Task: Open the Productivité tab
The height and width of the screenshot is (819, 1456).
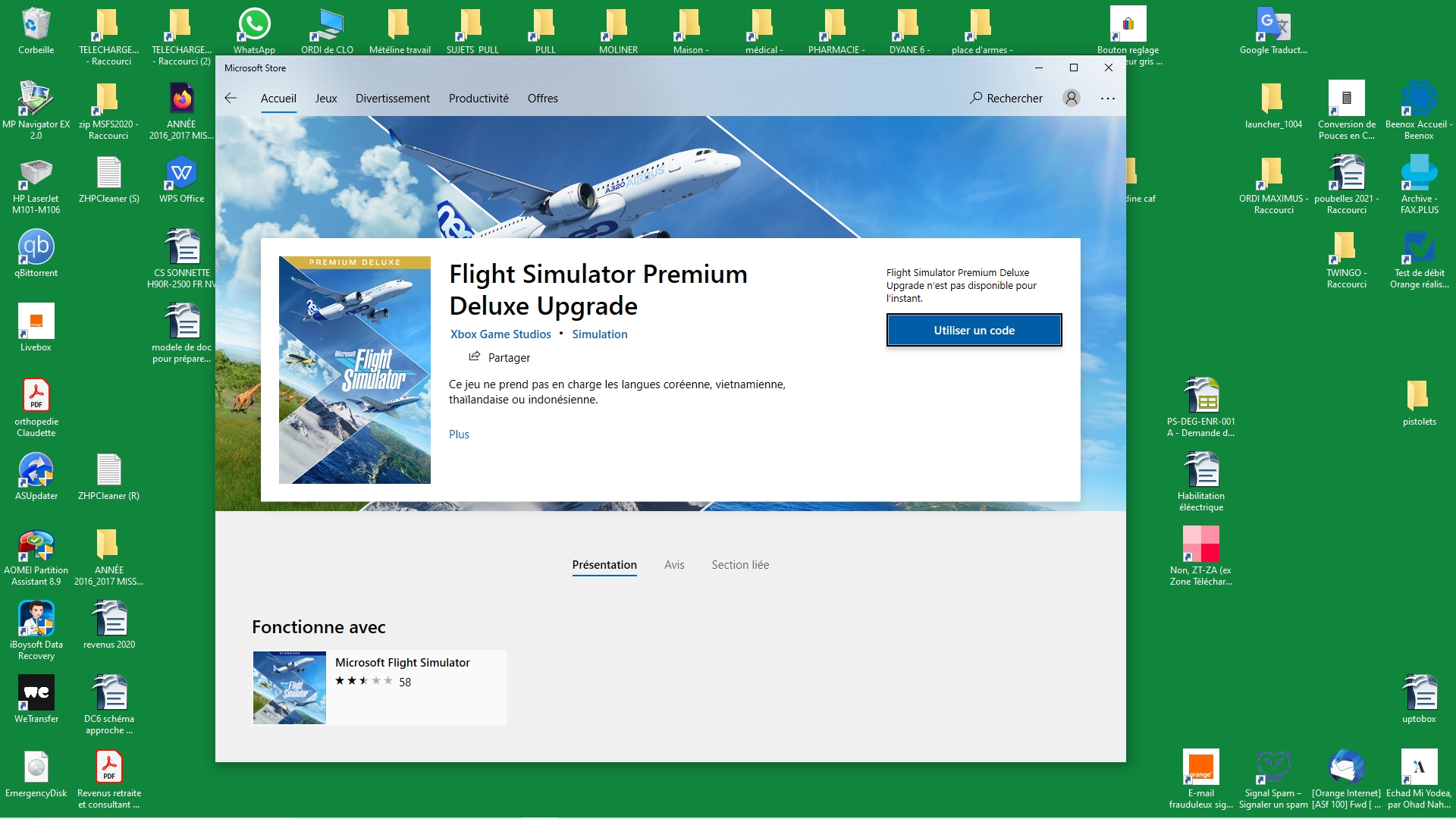Action: click(x=479, y=99)
